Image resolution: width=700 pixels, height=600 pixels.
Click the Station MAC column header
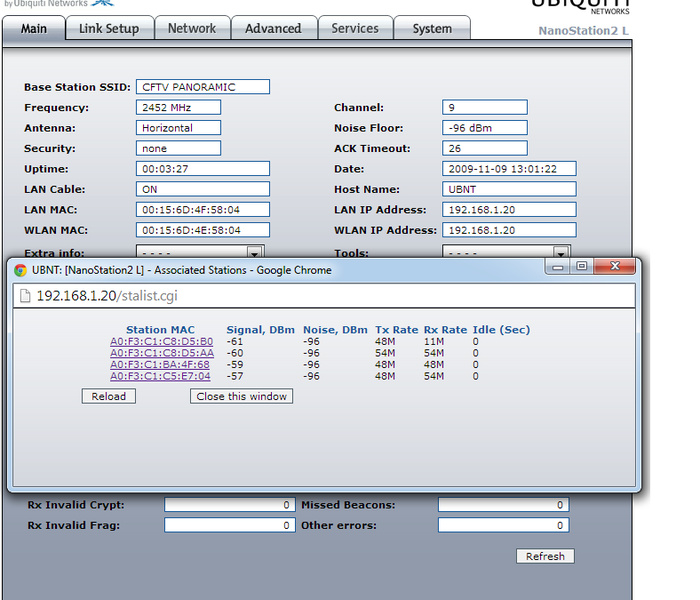[x=160, y=330]
